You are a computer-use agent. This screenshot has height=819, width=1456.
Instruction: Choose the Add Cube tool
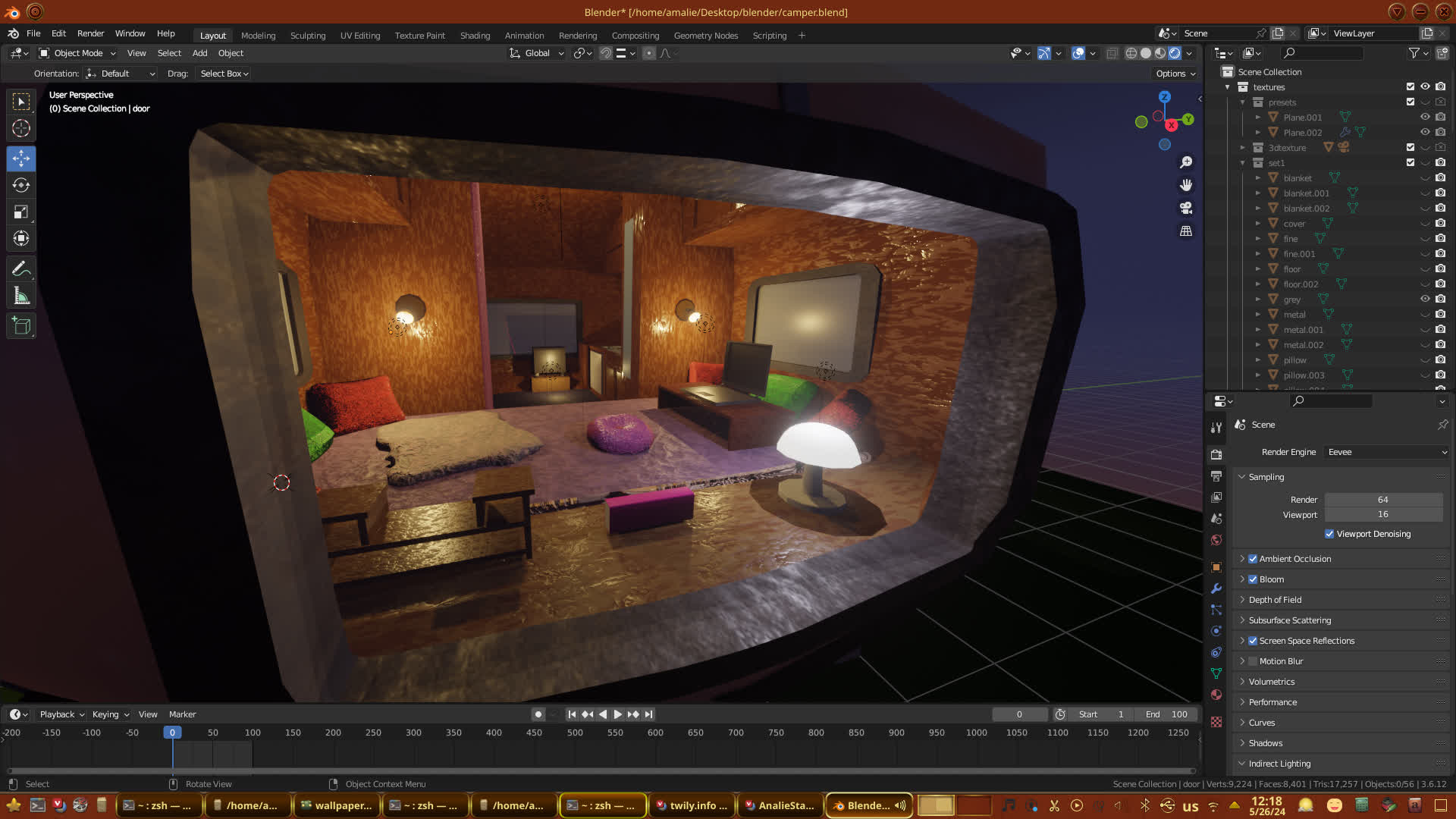pyautogui.click(x=21, y=326)
